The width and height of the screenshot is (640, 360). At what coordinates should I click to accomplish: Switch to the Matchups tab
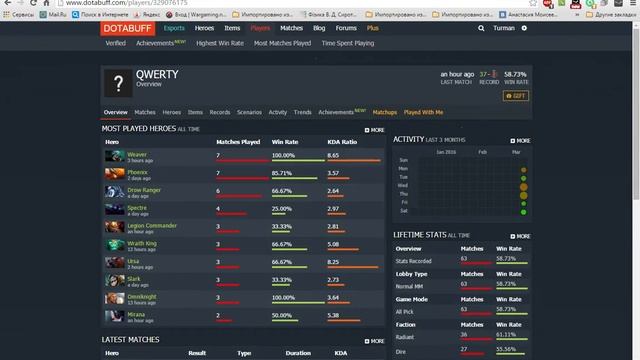[384, 112]
